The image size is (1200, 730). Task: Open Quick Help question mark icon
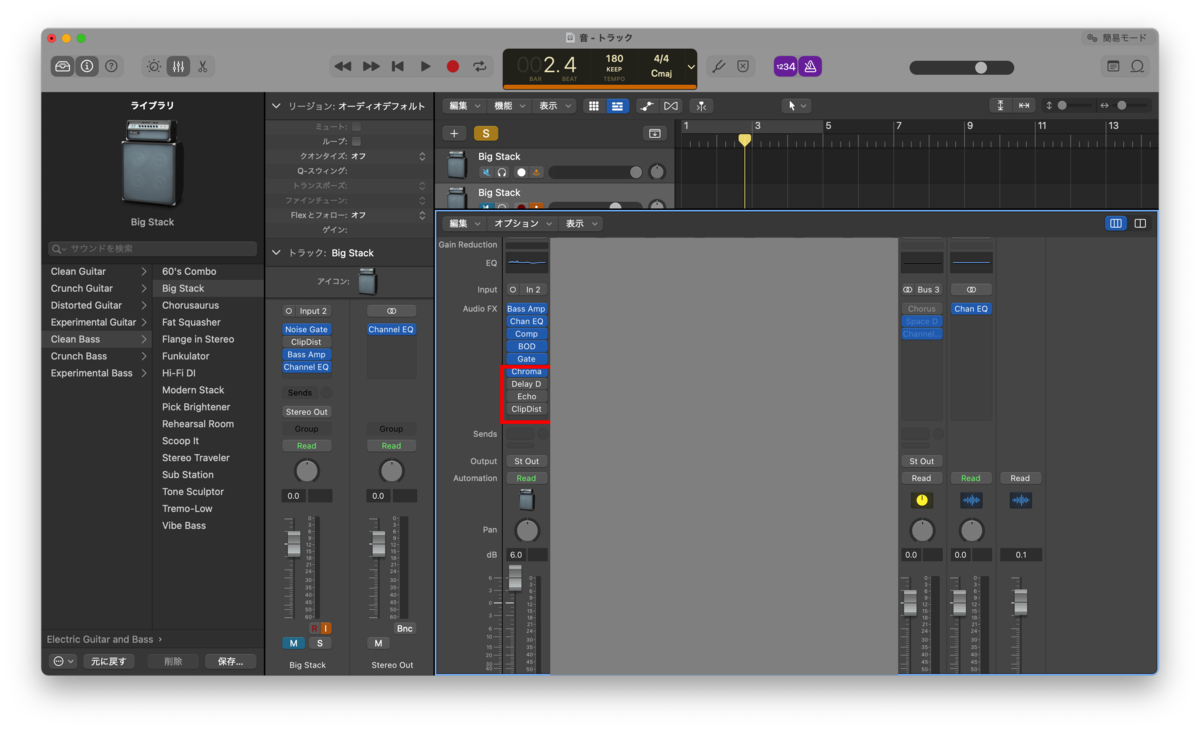click(x=112, y=66)
